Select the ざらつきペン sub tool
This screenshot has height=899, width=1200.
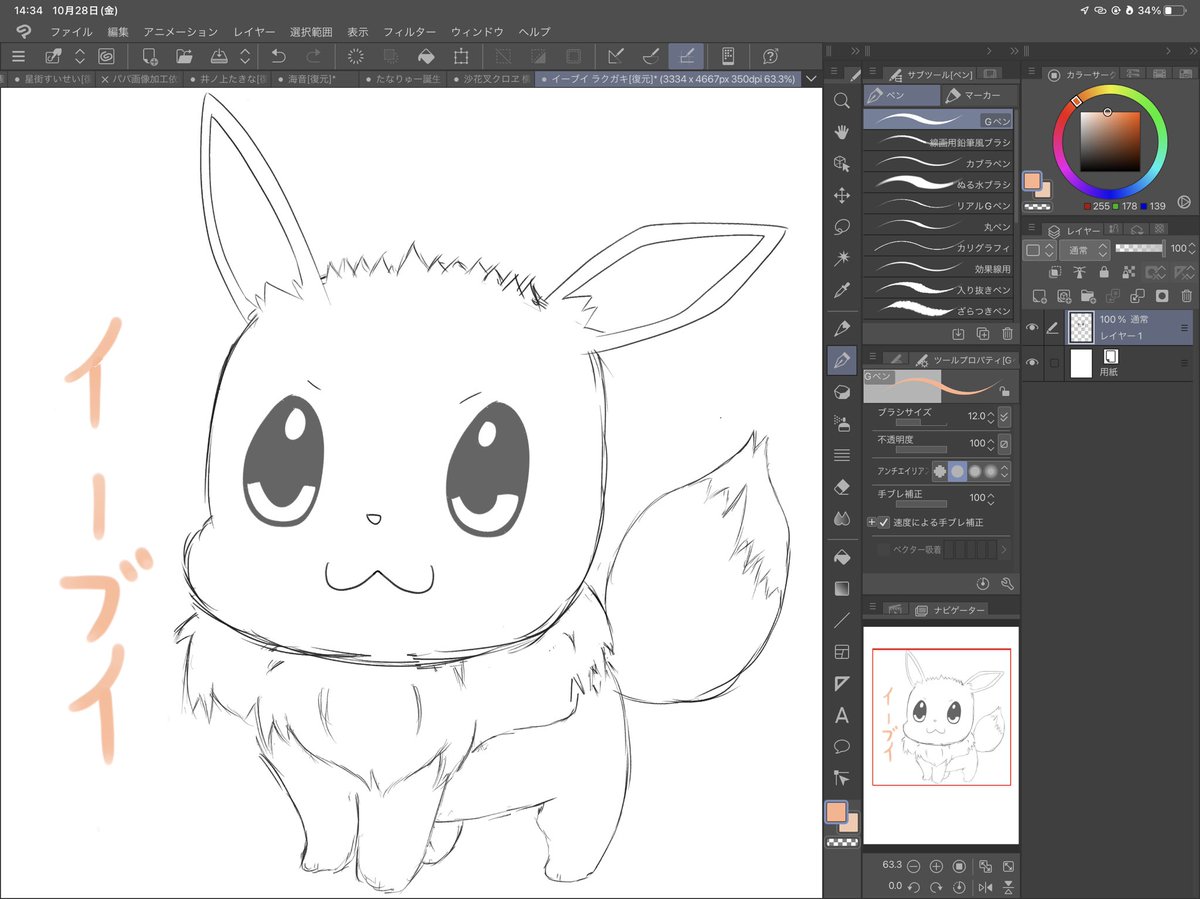(x=940, y=309)
